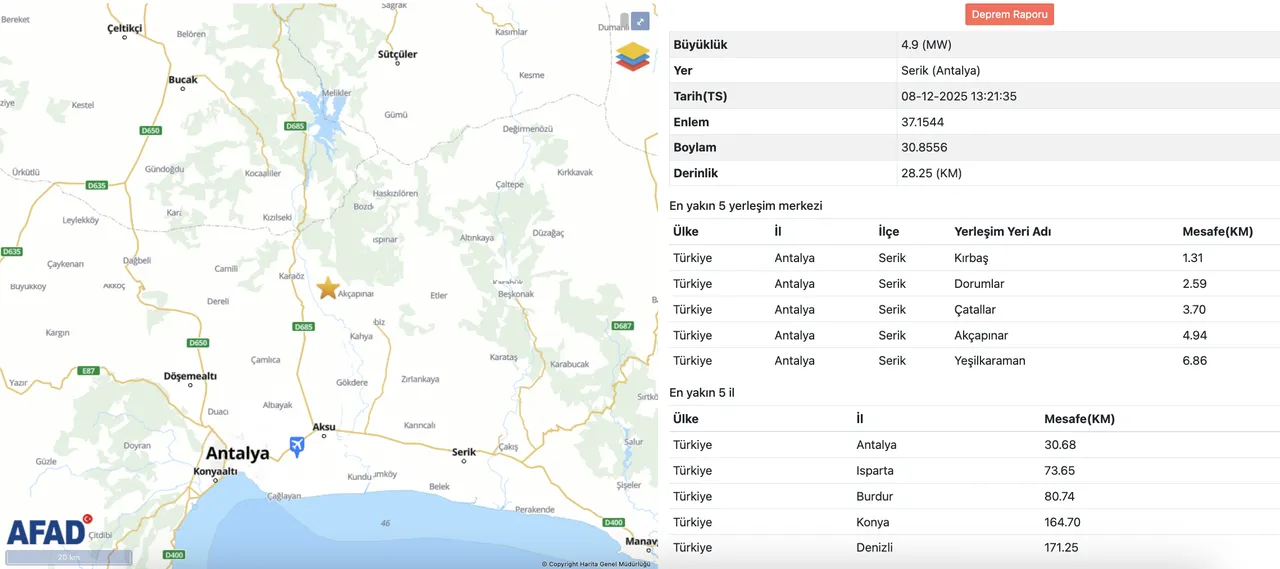
Task: Click the 20 km map scale bar
Action: click(69, 557)
